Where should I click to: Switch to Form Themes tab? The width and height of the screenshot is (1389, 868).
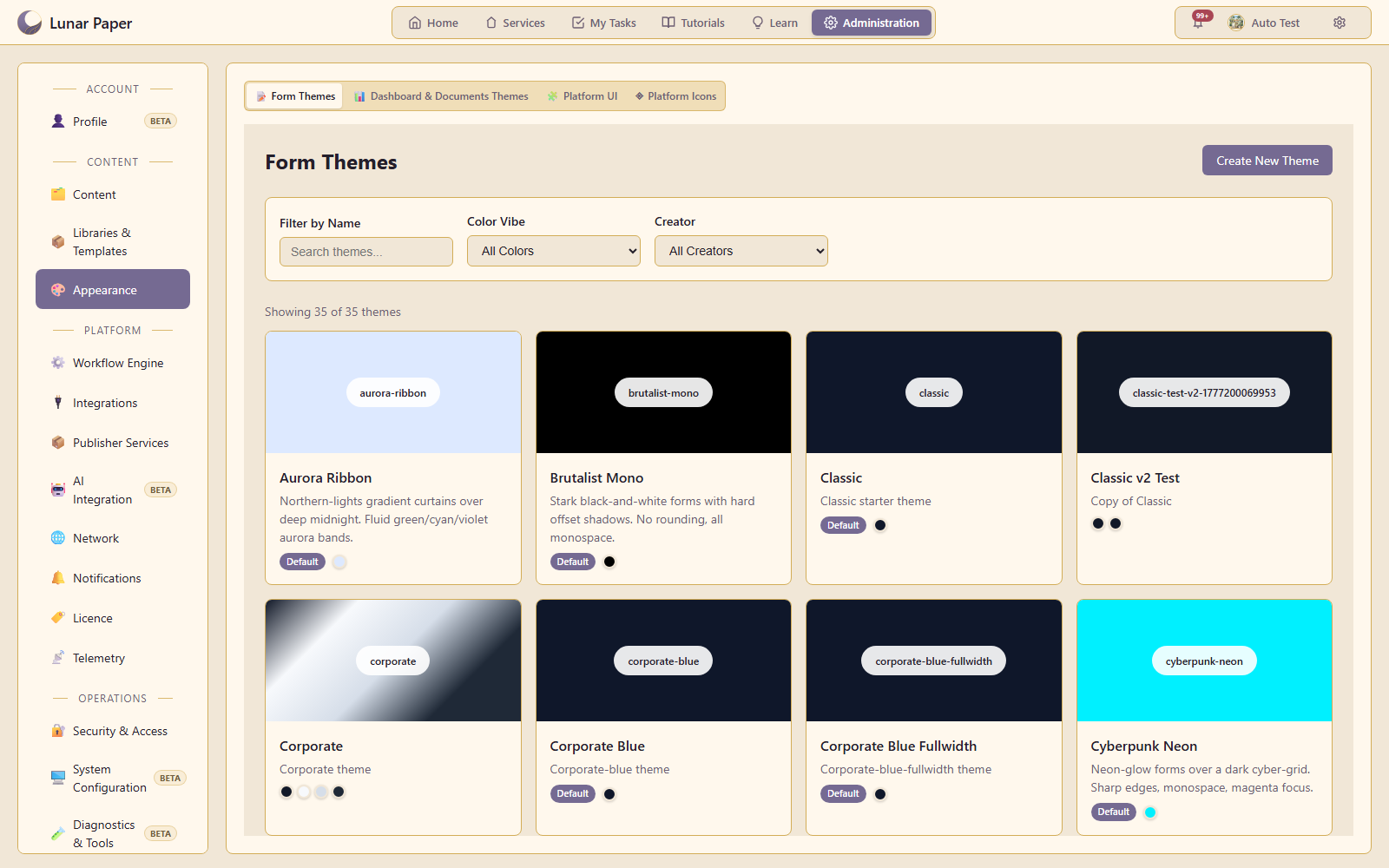click(295, 96)
